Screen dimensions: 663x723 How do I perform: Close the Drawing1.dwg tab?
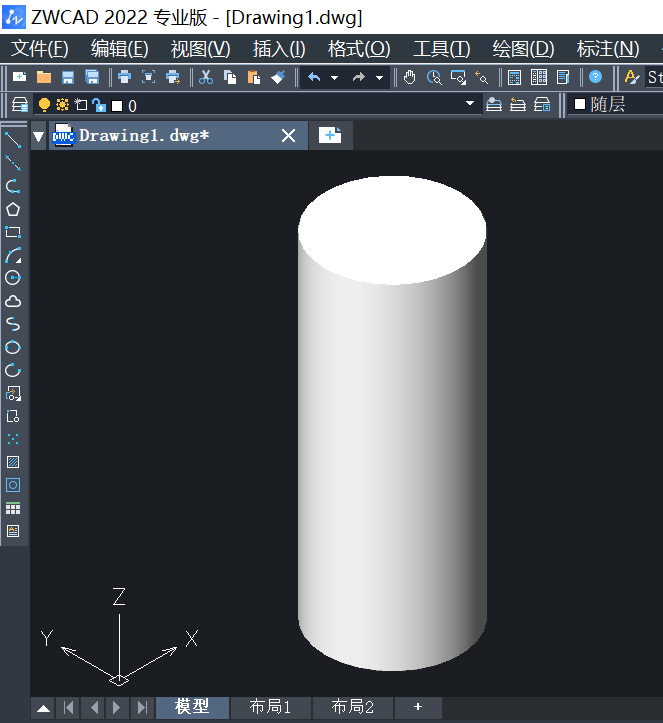pyautogui.click(x=289, y=136)
